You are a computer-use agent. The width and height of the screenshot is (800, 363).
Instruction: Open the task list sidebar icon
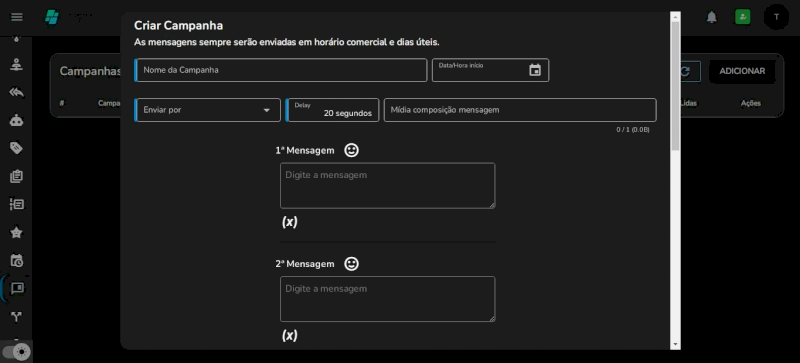pos(16,204)
